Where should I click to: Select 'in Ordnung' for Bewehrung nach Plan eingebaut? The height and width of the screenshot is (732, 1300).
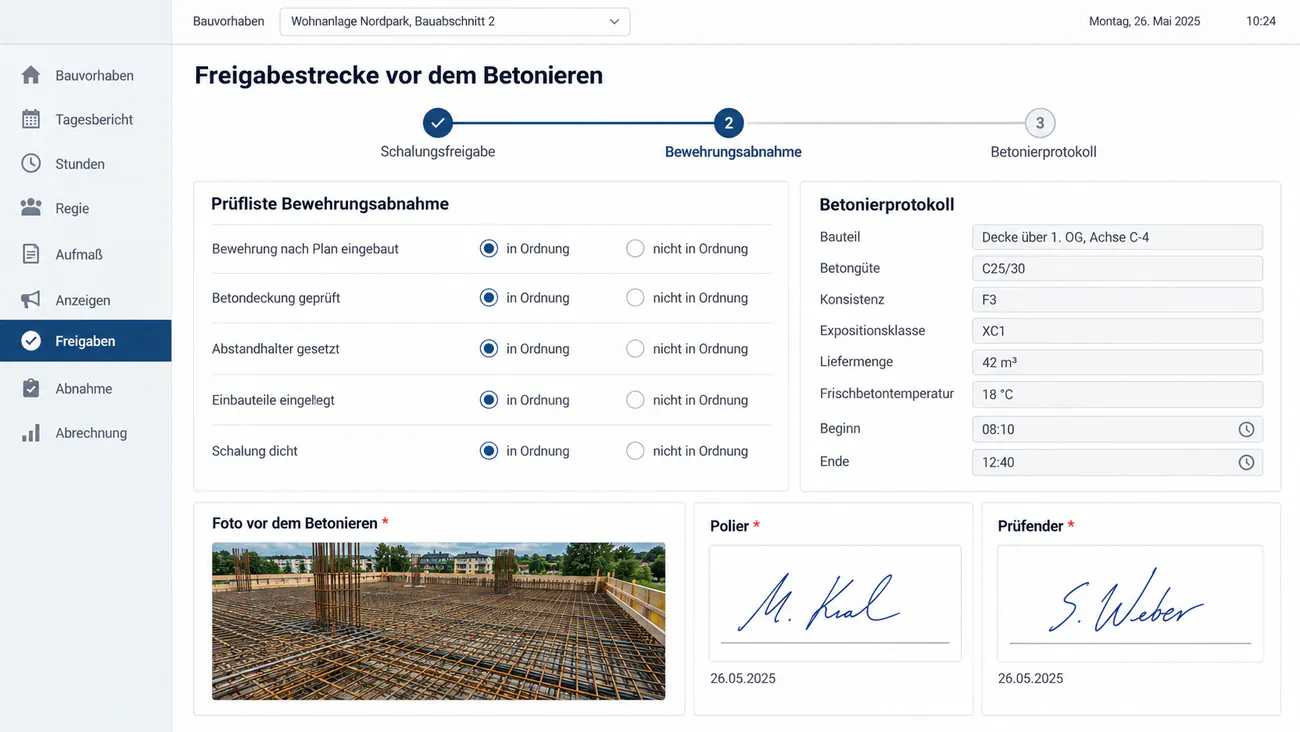[489, 248]
